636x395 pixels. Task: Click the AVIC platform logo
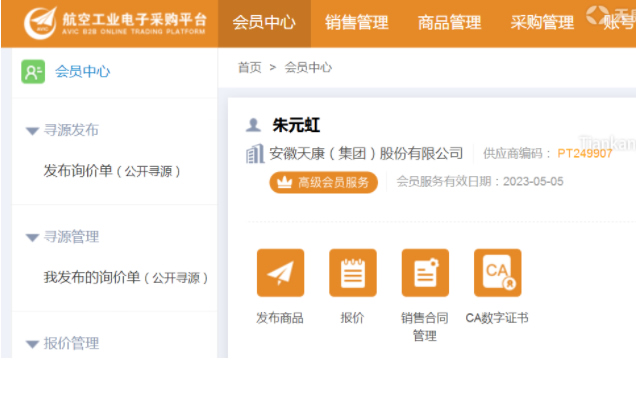(x=40, y=23)
